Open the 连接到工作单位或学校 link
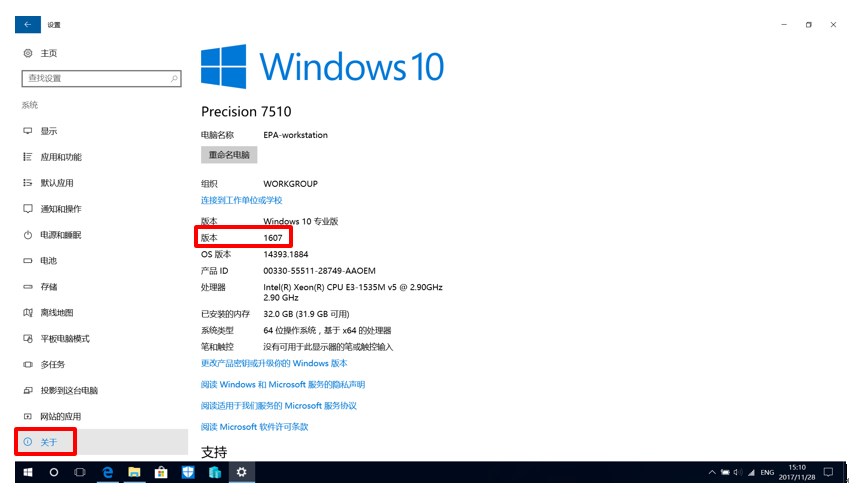This screenshot has width=849, height=483. tap(241, 200)
